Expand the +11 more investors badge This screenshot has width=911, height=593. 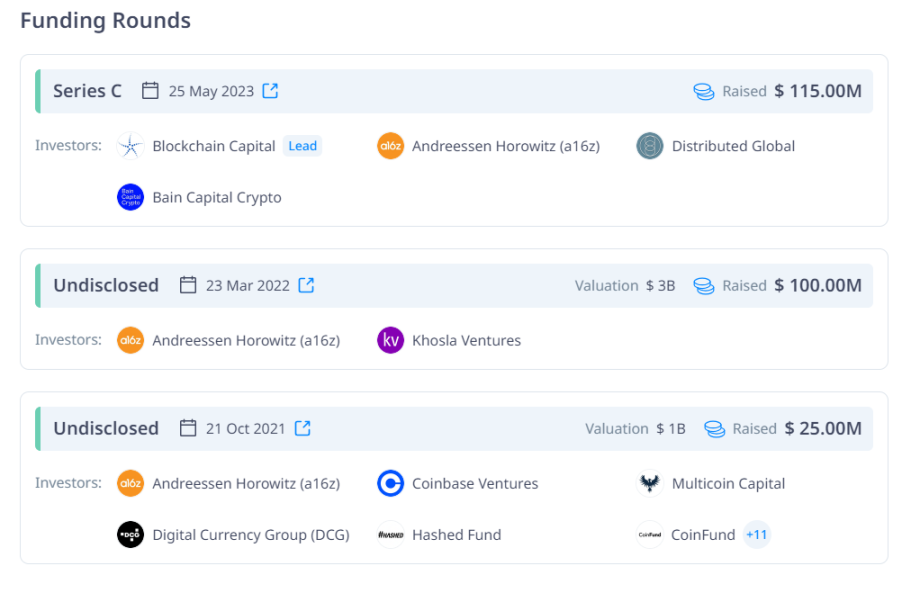tap(756, 534)
